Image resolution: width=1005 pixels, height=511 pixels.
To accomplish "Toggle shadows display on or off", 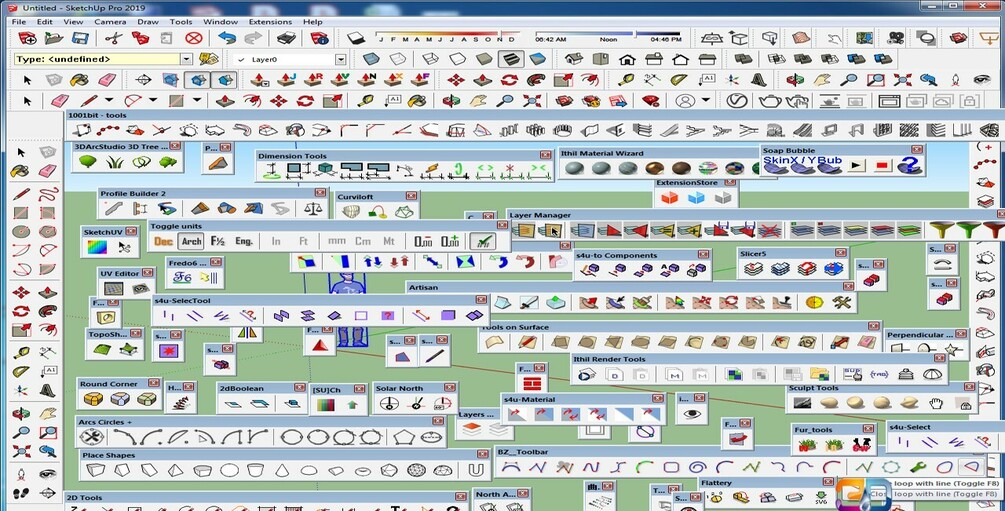I will pyautogui.click(x=355, y=38).
